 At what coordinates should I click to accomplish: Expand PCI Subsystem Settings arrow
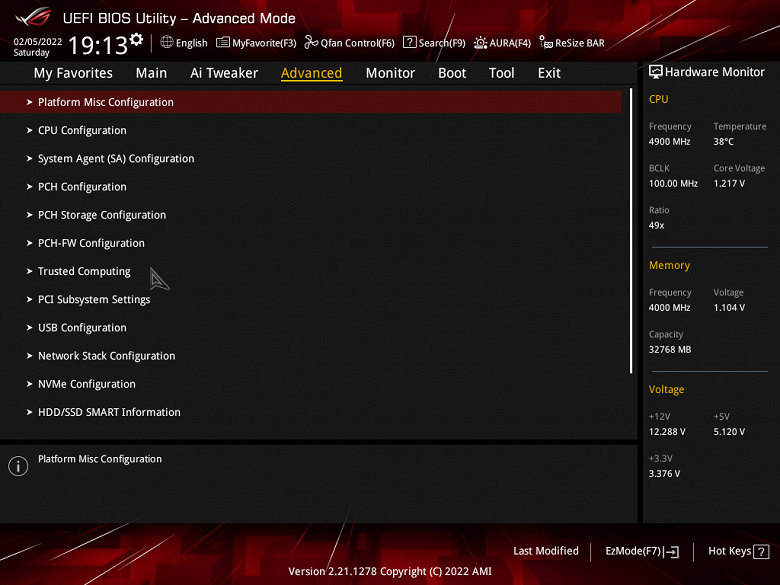[29, 299]
